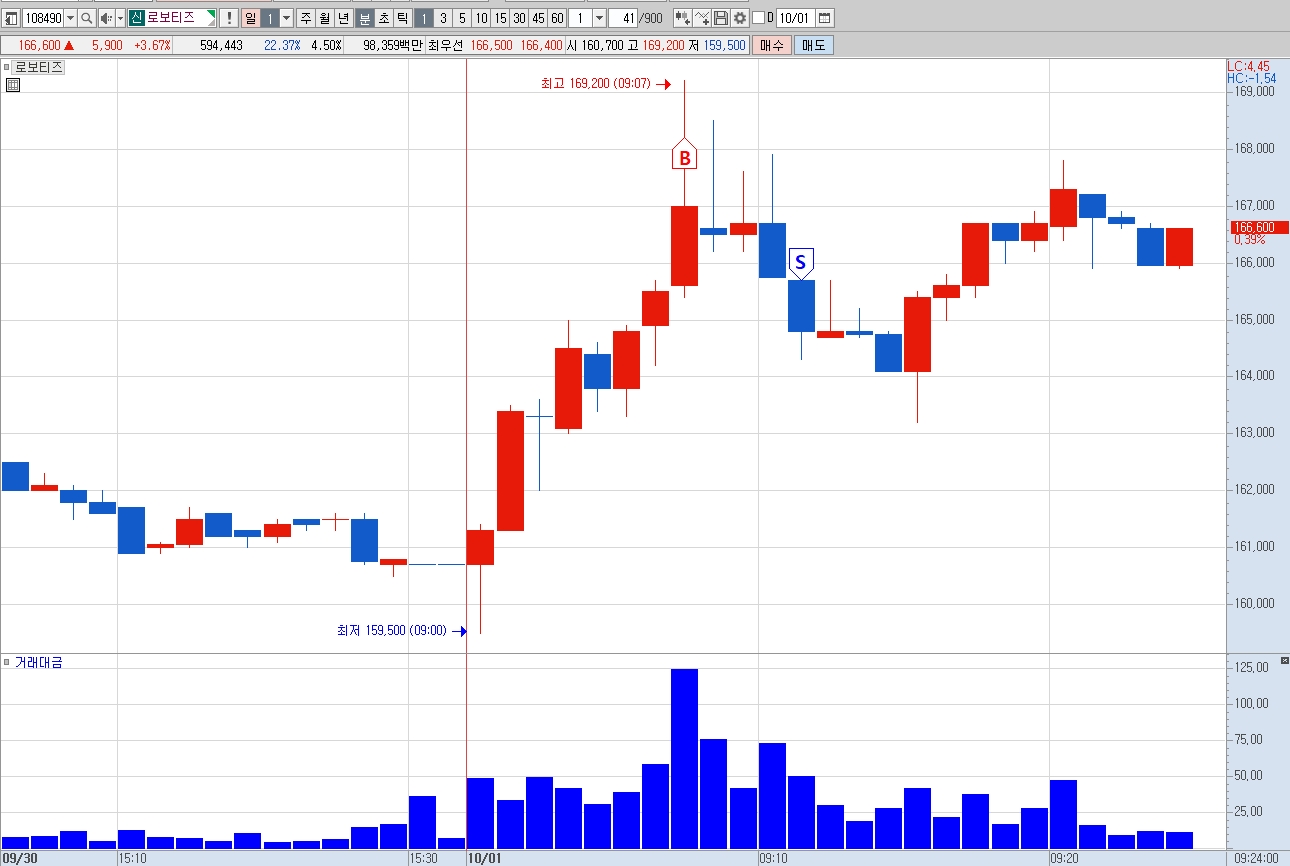This screenshot has width=1290, height=866.
Task: Click the candlestick chart type icon
Action: (x=681, y=18)
